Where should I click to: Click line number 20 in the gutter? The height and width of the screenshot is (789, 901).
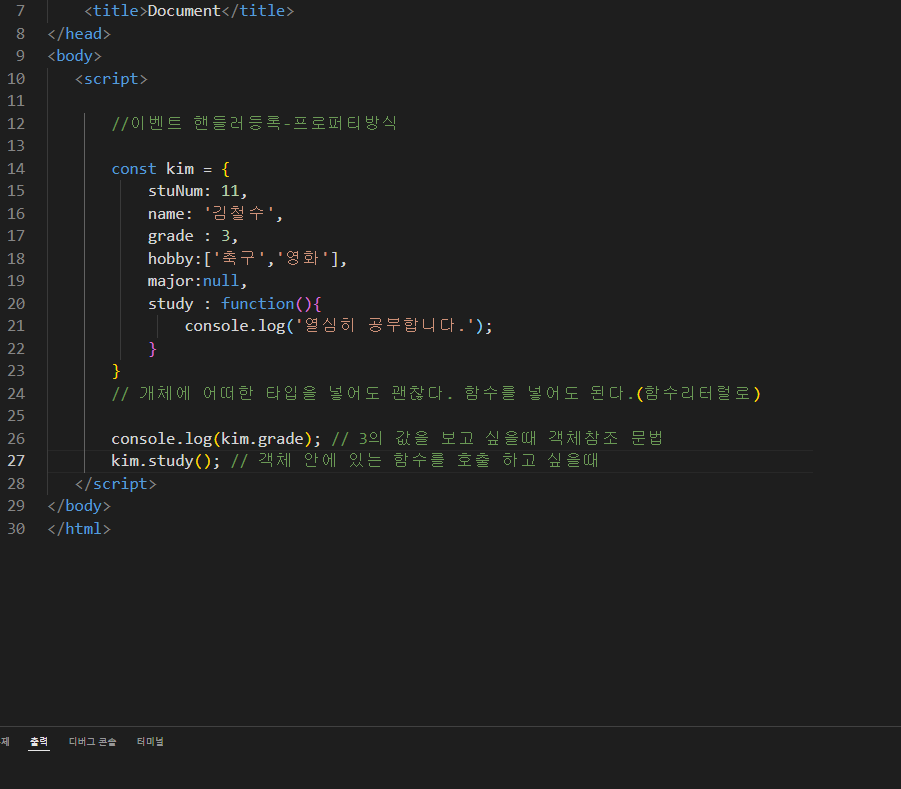(x=16, y=303)
